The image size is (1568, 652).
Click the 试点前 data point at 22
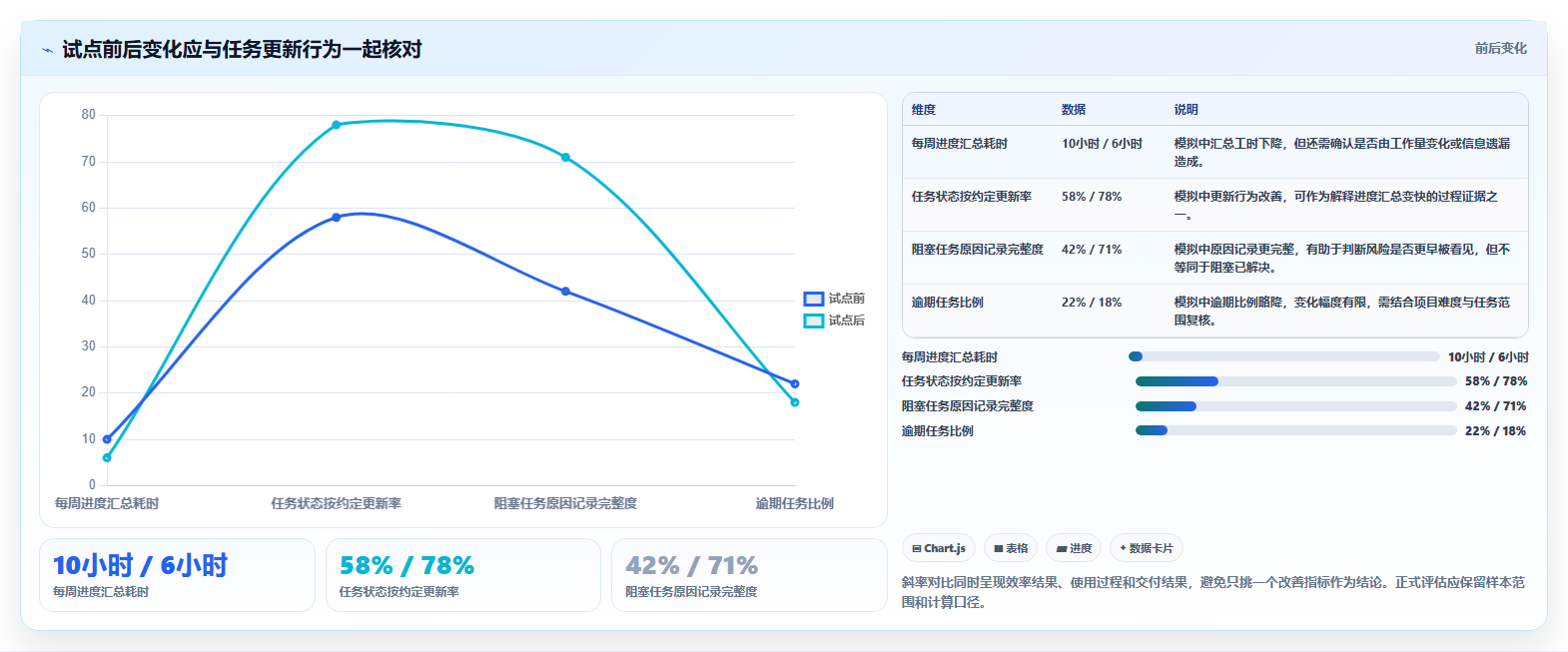795,383
